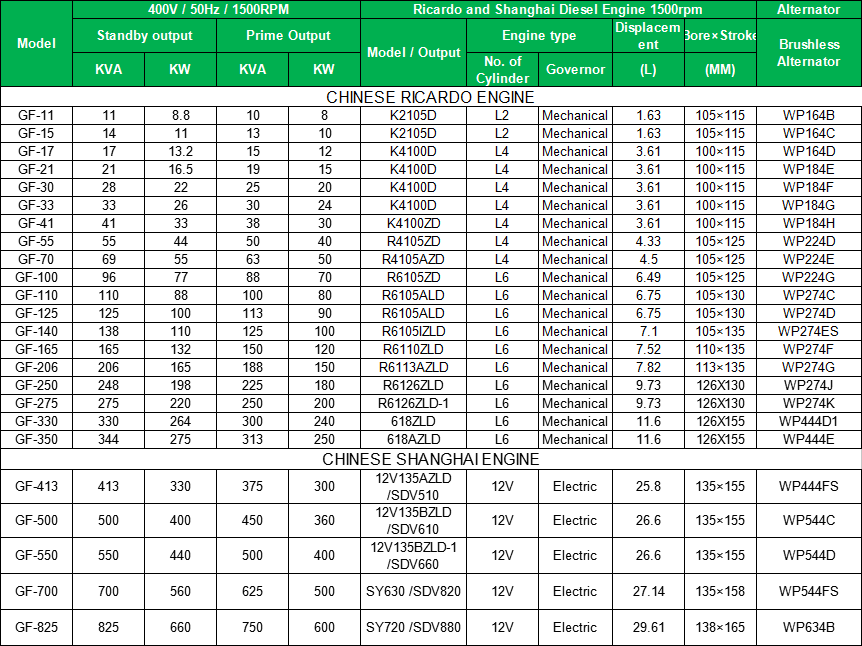The height and width of the screenshot is (646, 862).
Task: Select the GF-700 model cell
Action: [36, 592]
